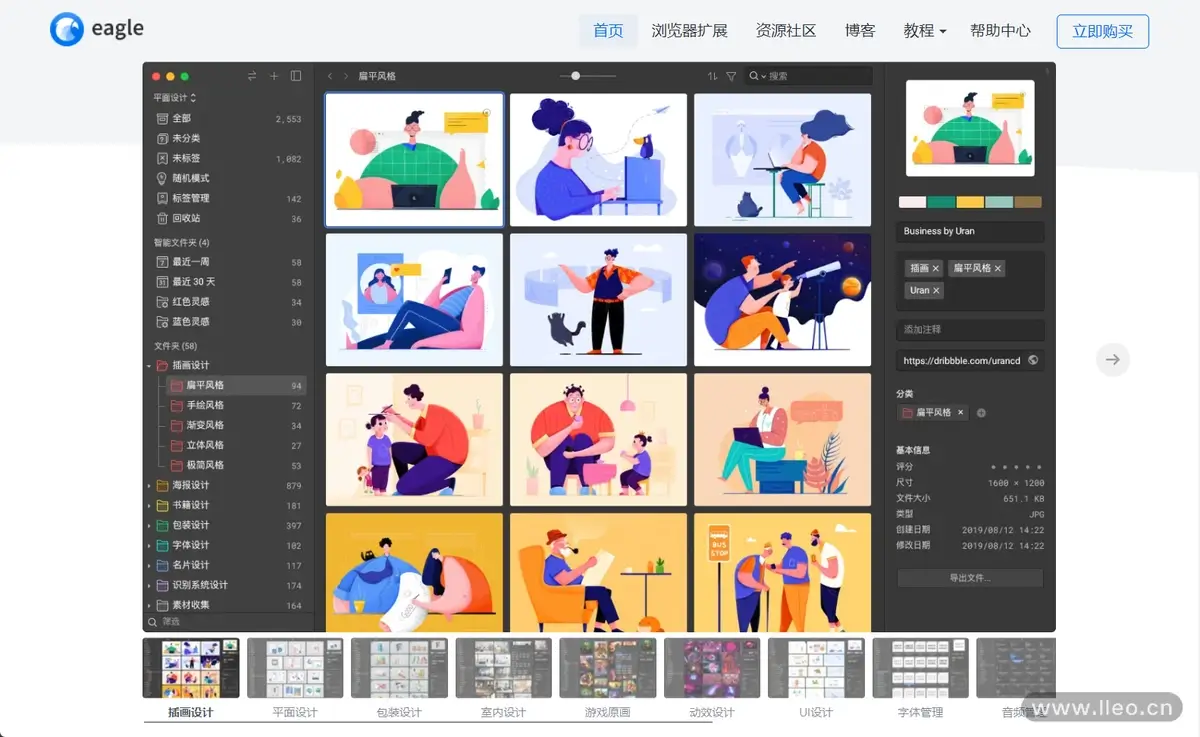Click the 导出文件 button

pos(969,578)
